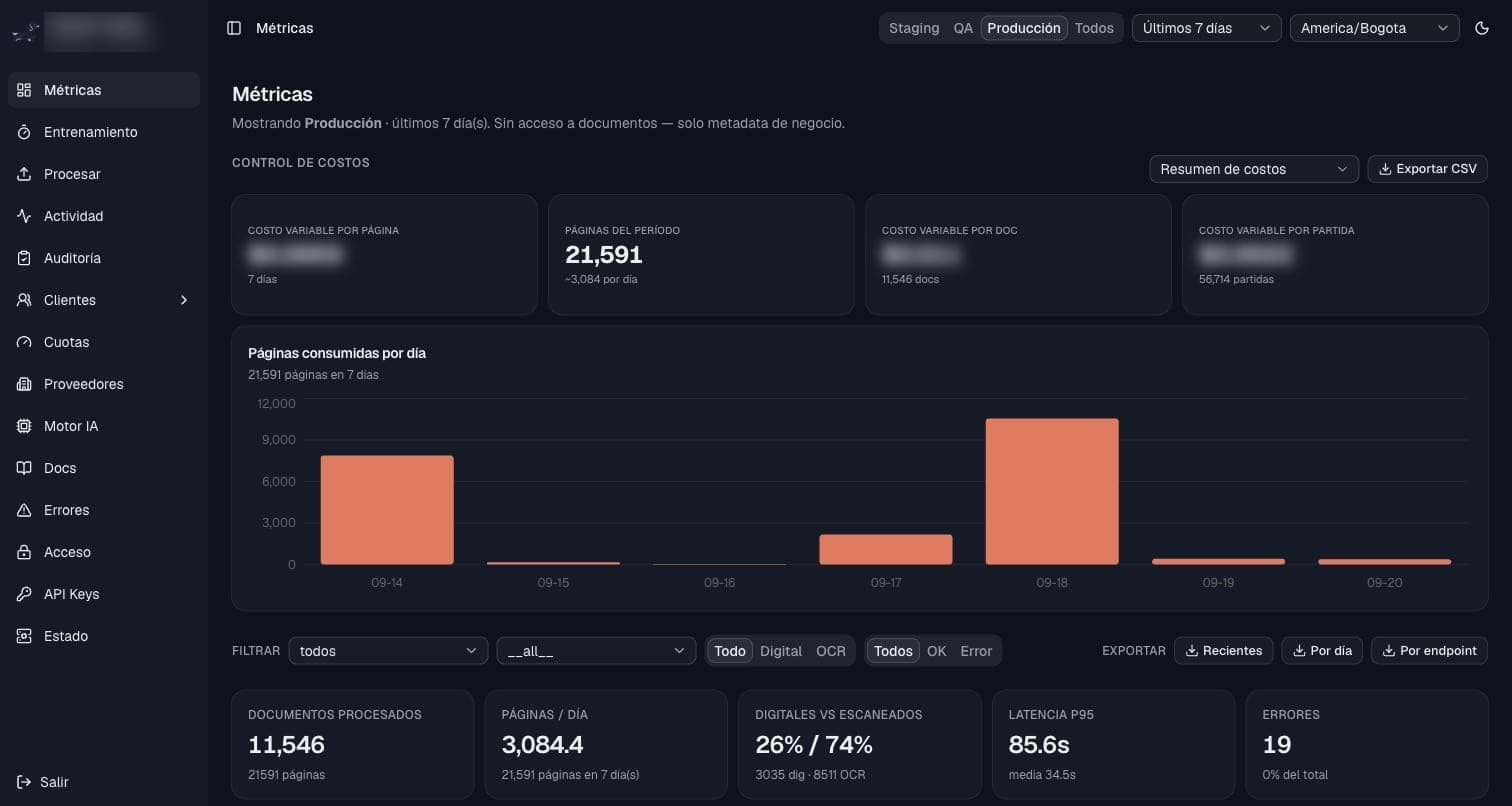The image size is (1512, 806).
Task: Click the Digitales vs Escaneados card
Action: pyautogui.click(x=860, y=744)
